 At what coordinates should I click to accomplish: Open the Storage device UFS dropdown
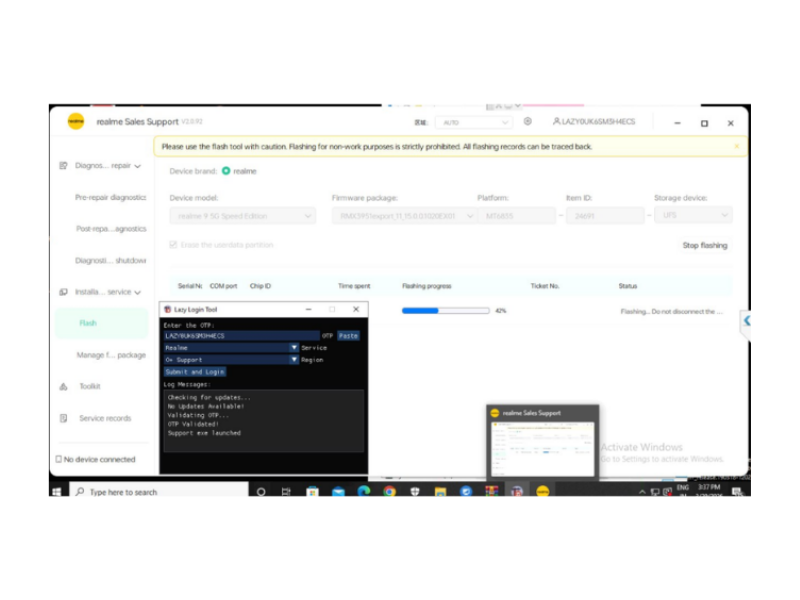click(x=693, y=215)
